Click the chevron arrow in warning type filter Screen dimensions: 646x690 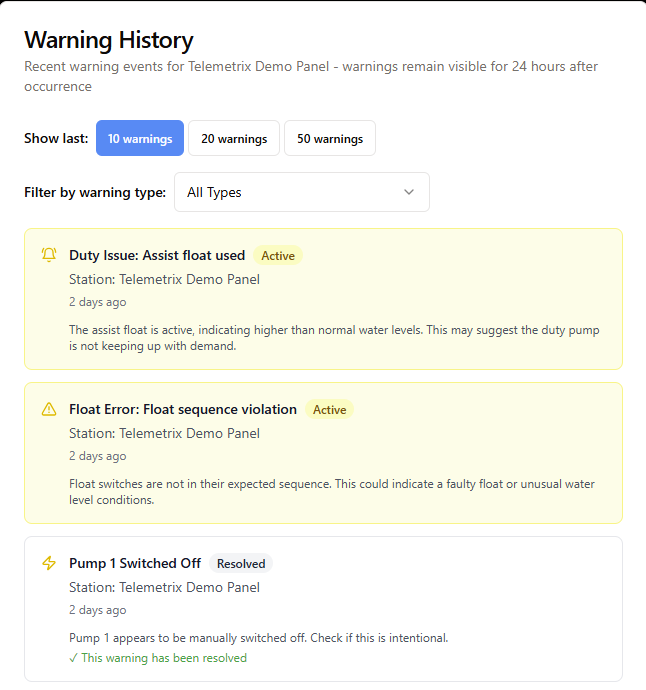tap(409, 192)
